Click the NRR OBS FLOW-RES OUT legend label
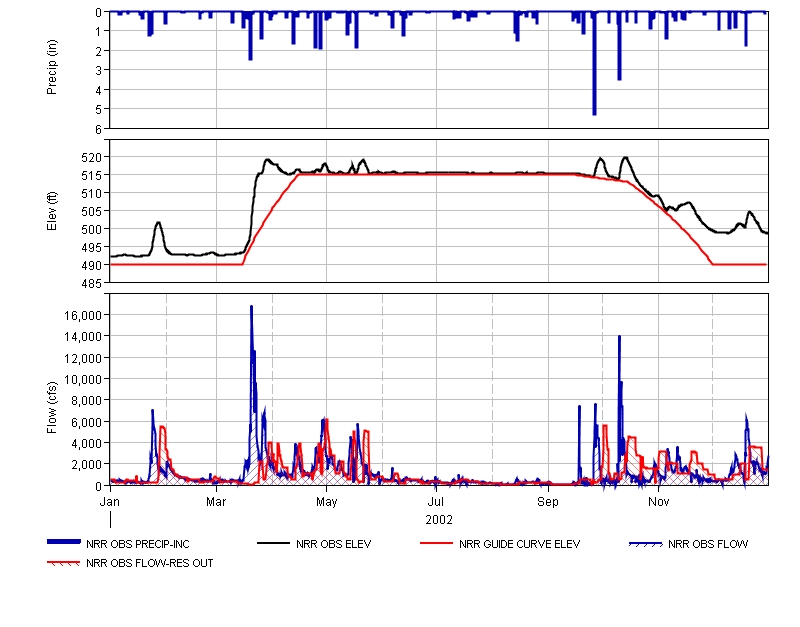The image size is (800, 627). [149, 563]
